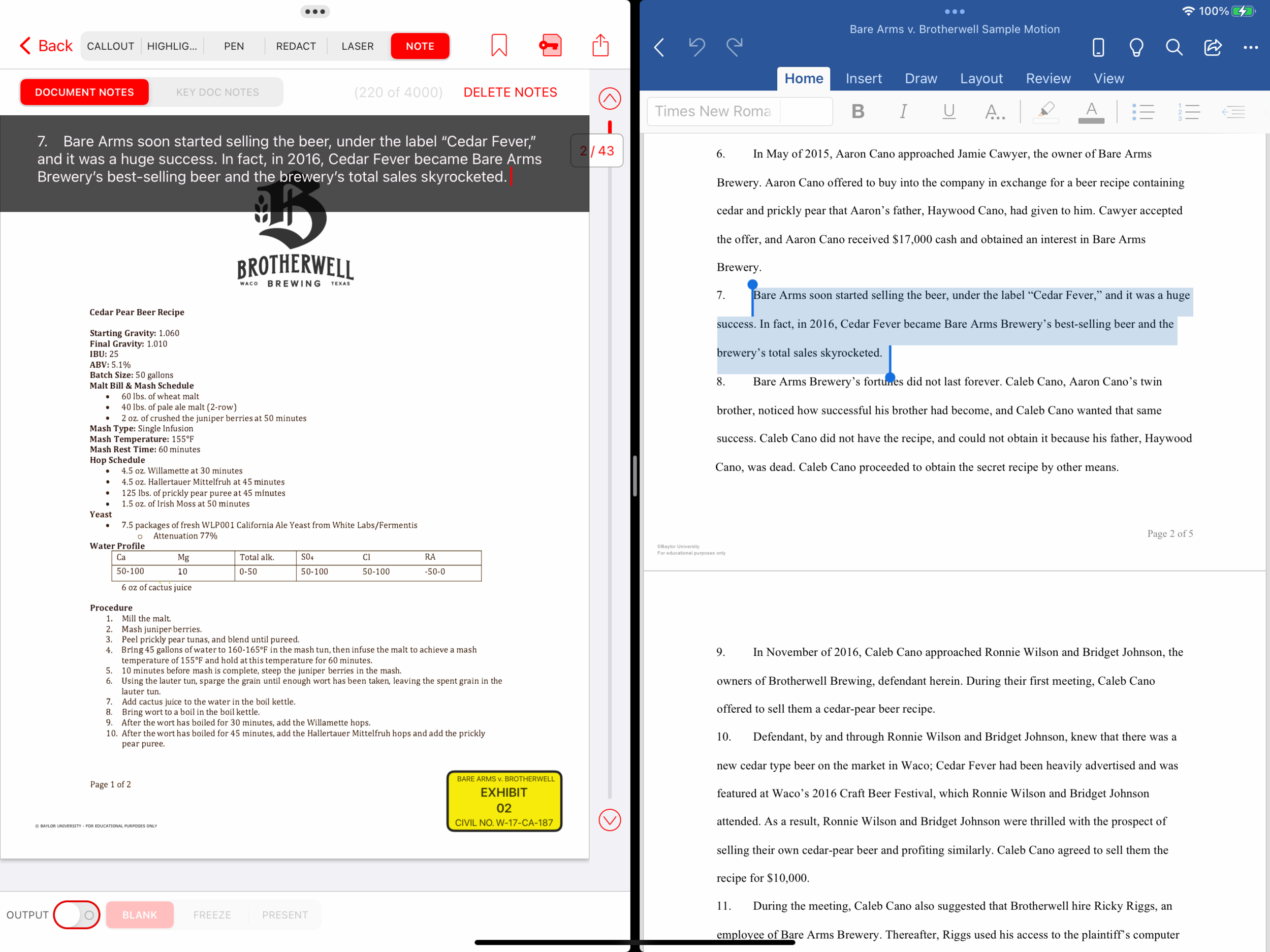Choose font color swatch A
The height and width of the screenshot is (952, 1270).
[1091, 111]
